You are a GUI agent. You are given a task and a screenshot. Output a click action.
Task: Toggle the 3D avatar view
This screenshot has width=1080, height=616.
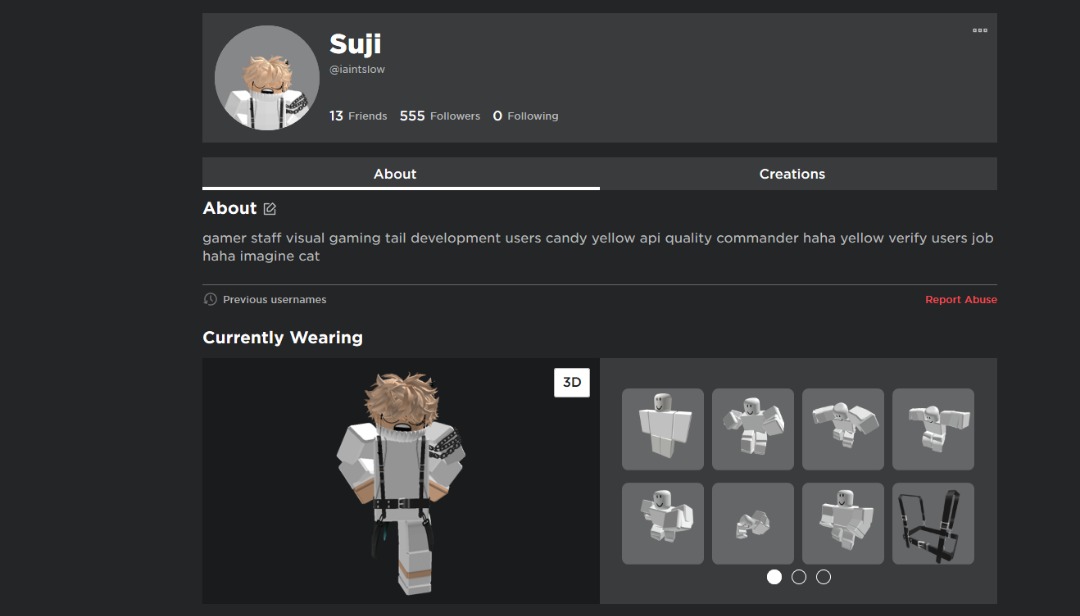click(572, 382)
